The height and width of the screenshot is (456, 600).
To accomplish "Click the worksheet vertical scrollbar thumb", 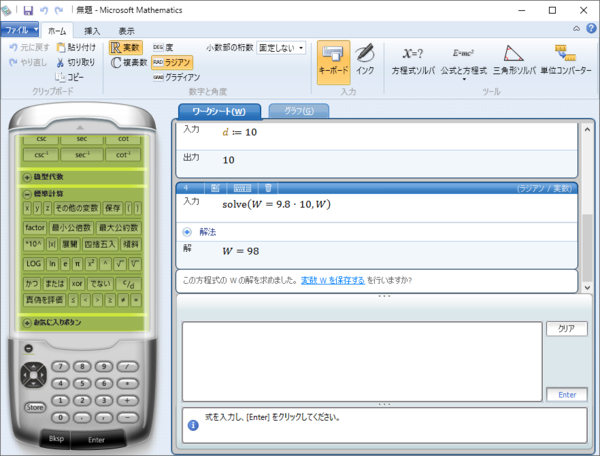I will point(587,248).
